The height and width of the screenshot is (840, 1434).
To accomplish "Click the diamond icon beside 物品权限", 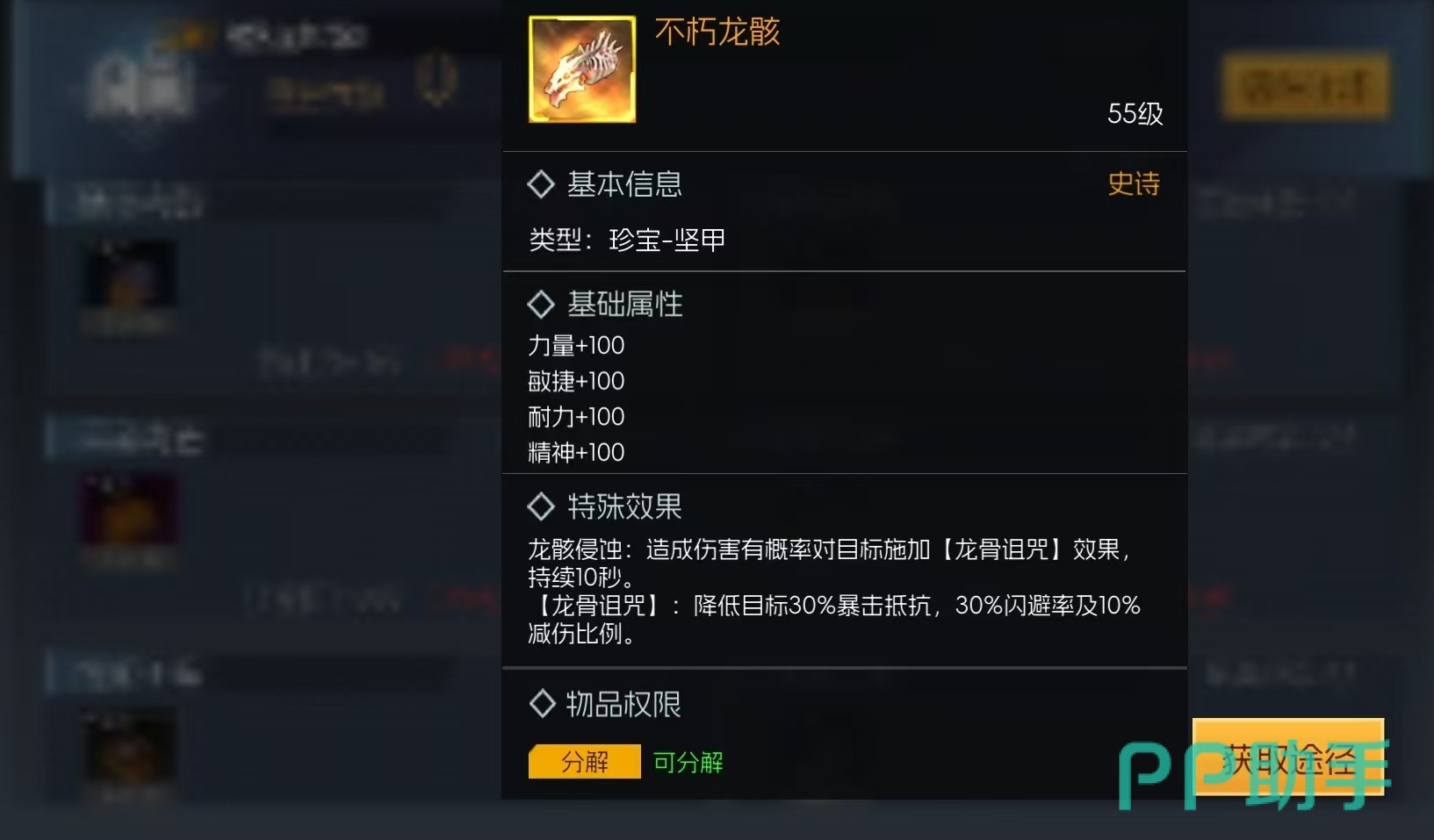I will 542,704.
